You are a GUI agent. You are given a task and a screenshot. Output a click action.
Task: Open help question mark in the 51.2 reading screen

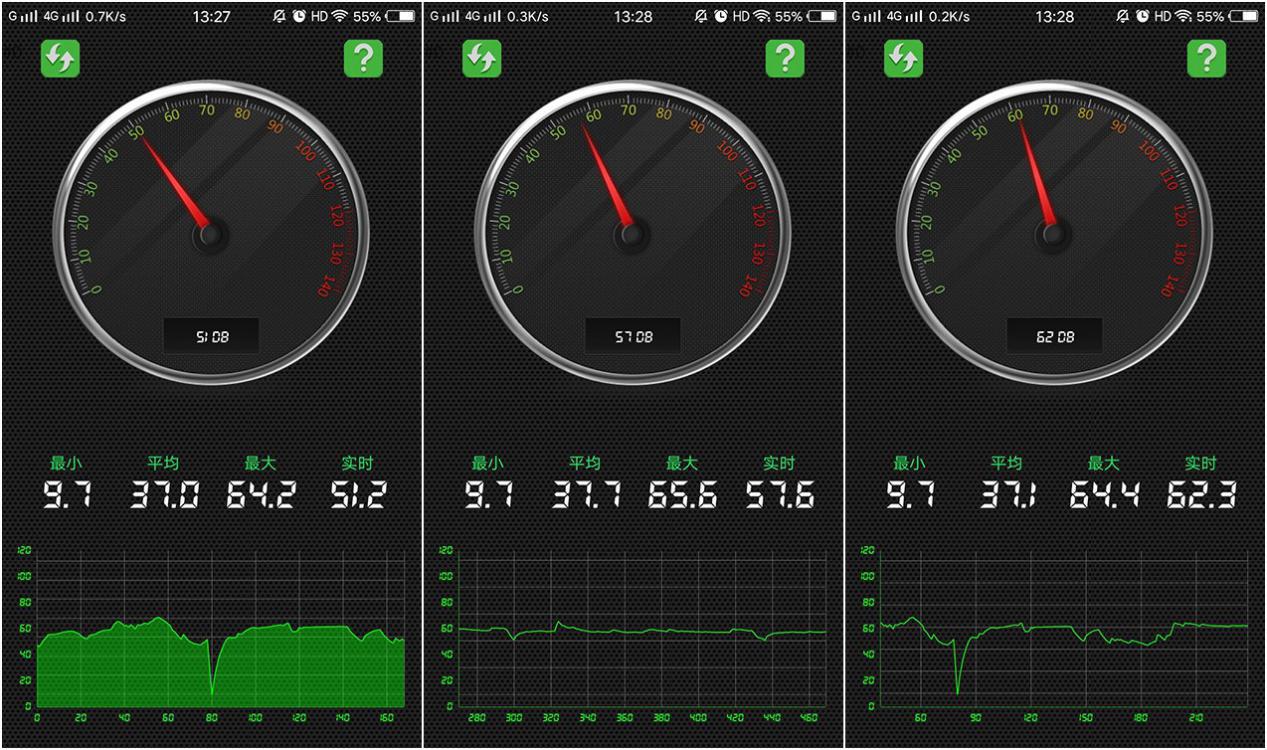[x=363, y=60]
